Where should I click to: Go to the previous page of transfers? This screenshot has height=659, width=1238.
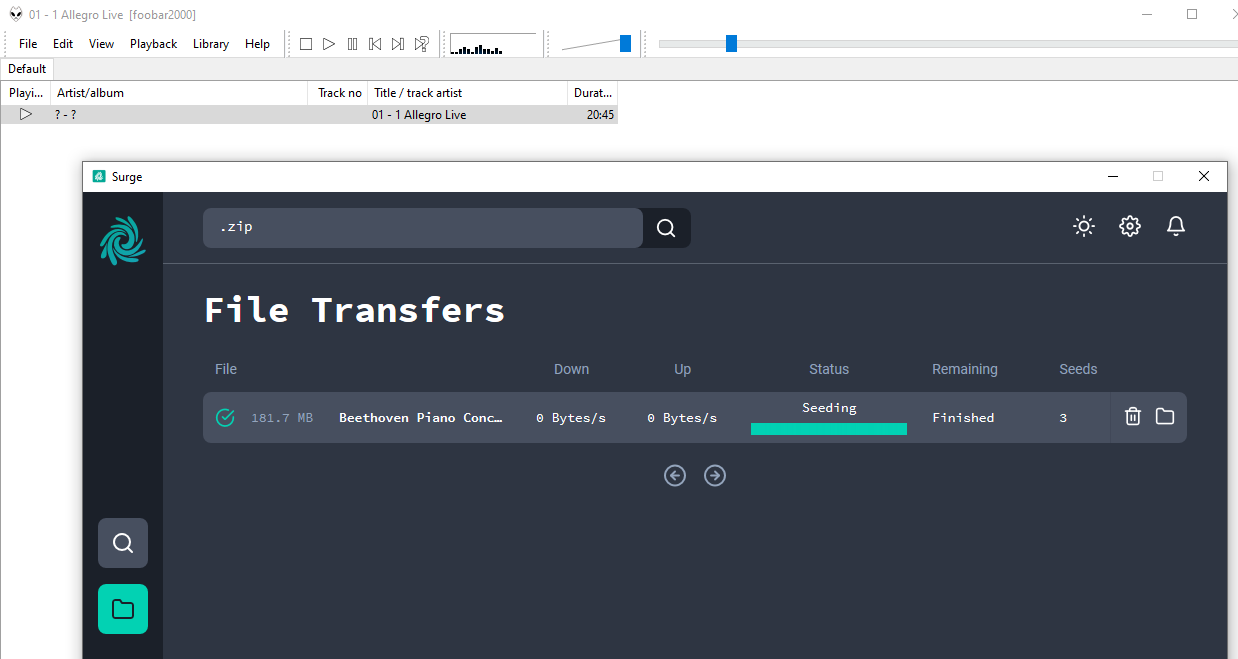pyautogui.click(x=675, y=476)
